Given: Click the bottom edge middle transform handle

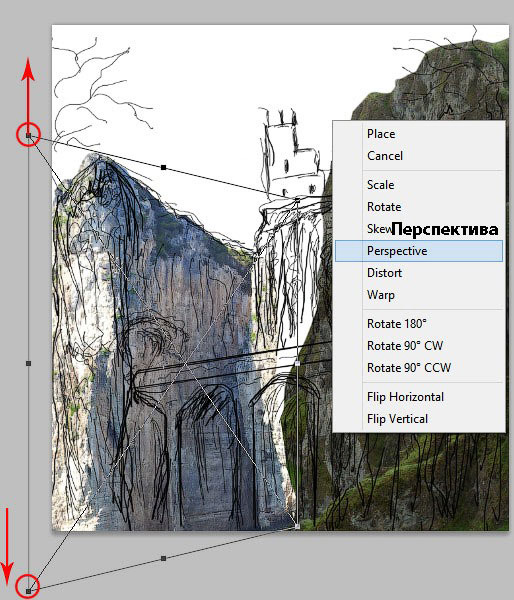Looking at the screenshot, I should click(x=163, y=558).
